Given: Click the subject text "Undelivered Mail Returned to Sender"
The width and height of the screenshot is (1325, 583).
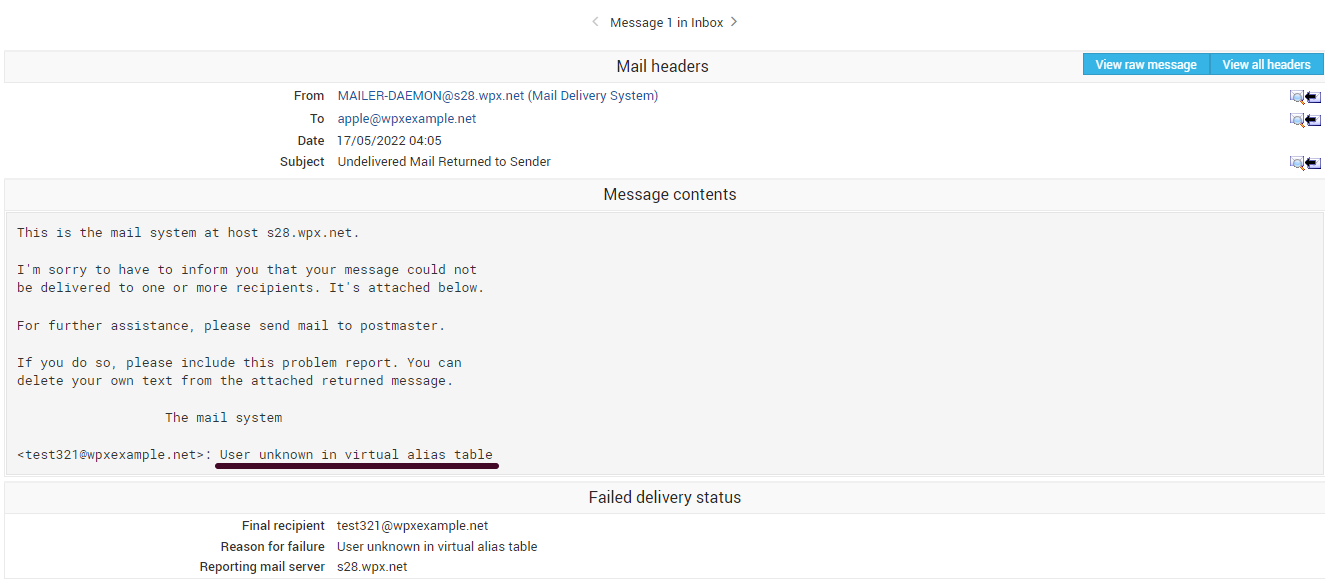Looking at the screenshot, I should click(x=444, y=162).
